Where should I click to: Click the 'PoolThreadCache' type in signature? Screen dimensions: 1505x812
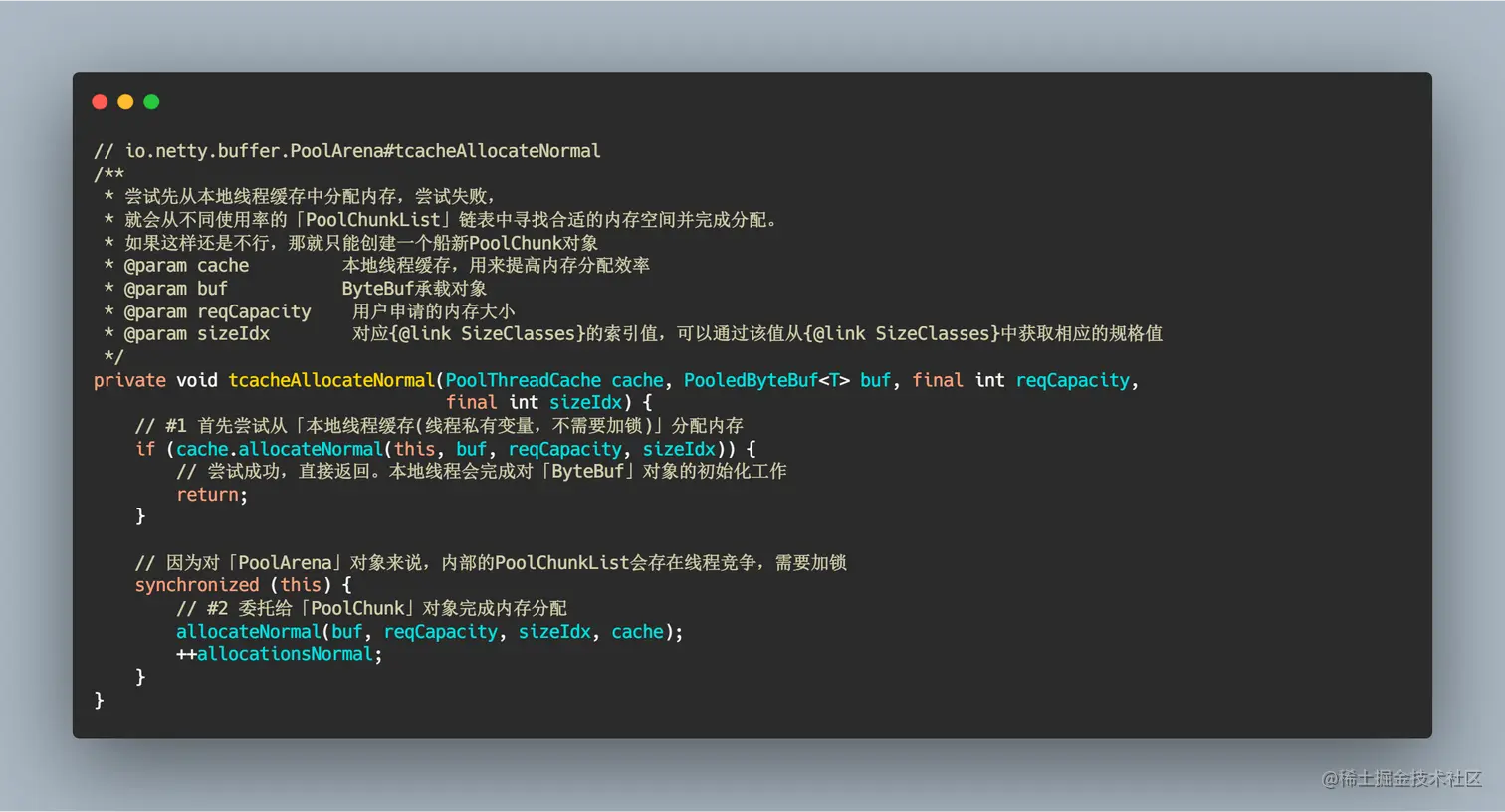(x=523, y=380)
